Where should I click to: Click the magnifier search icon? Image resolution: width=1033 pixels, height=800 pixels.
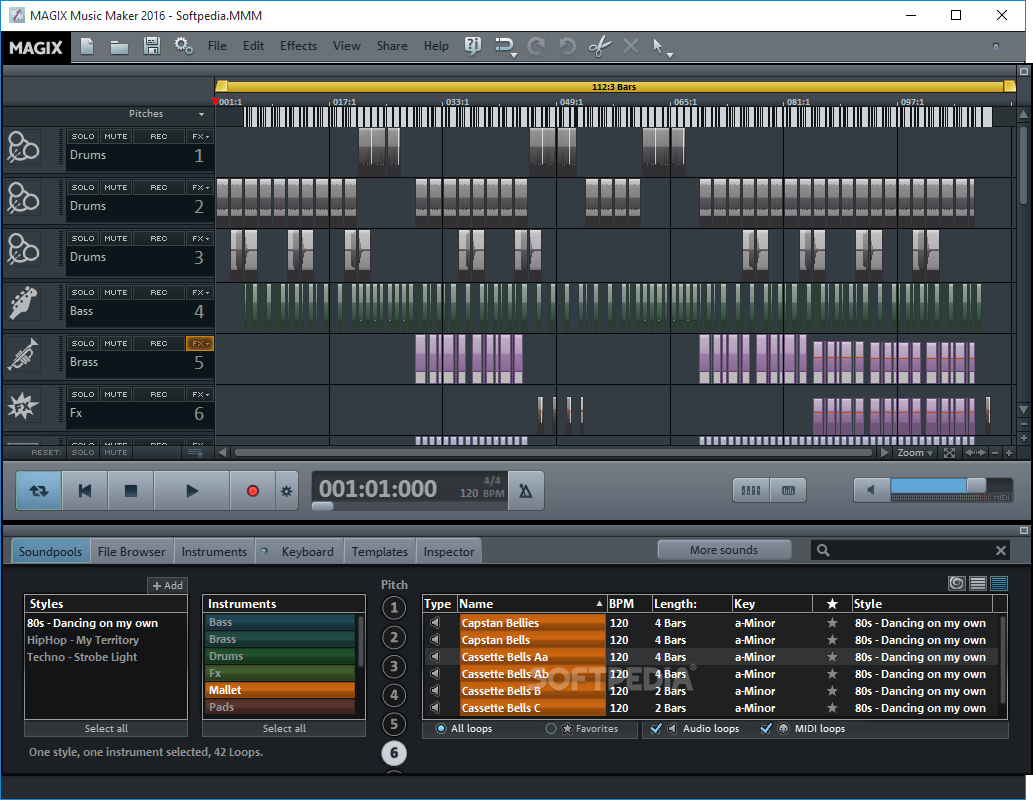(x=824, y=550)
